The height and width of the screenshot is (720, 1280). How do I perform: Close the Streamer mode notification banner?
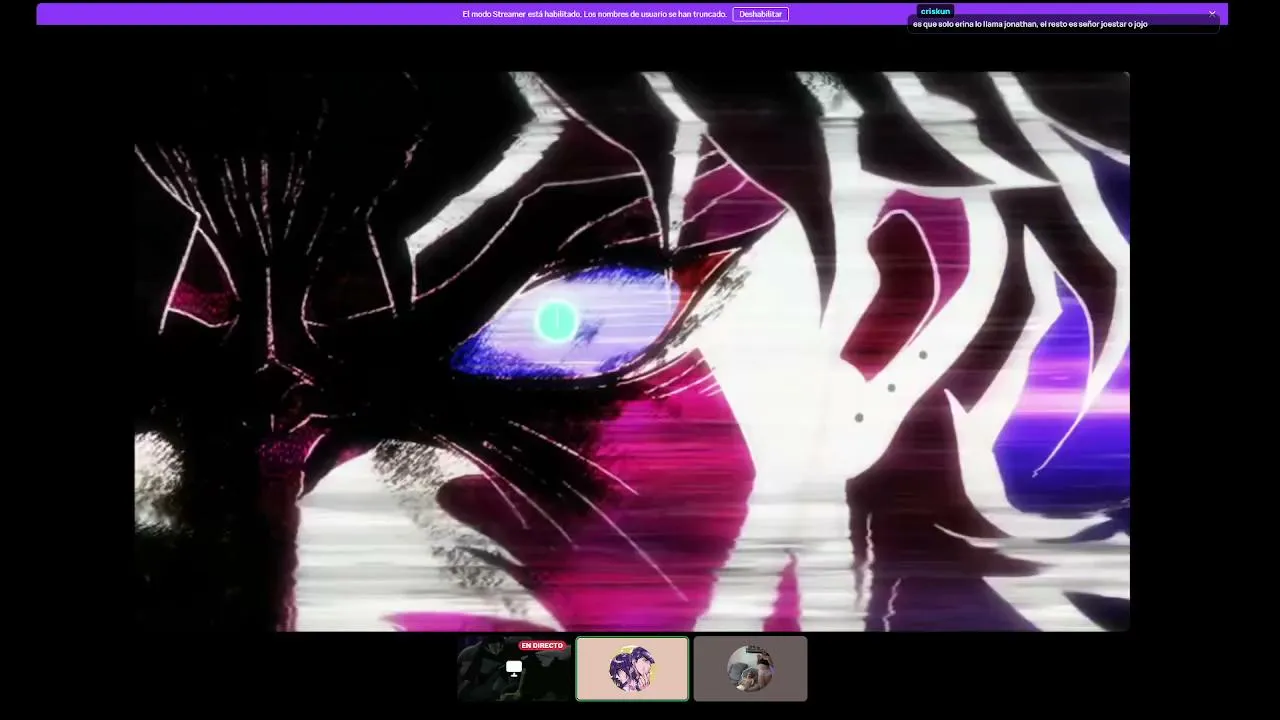(1212, 14)
